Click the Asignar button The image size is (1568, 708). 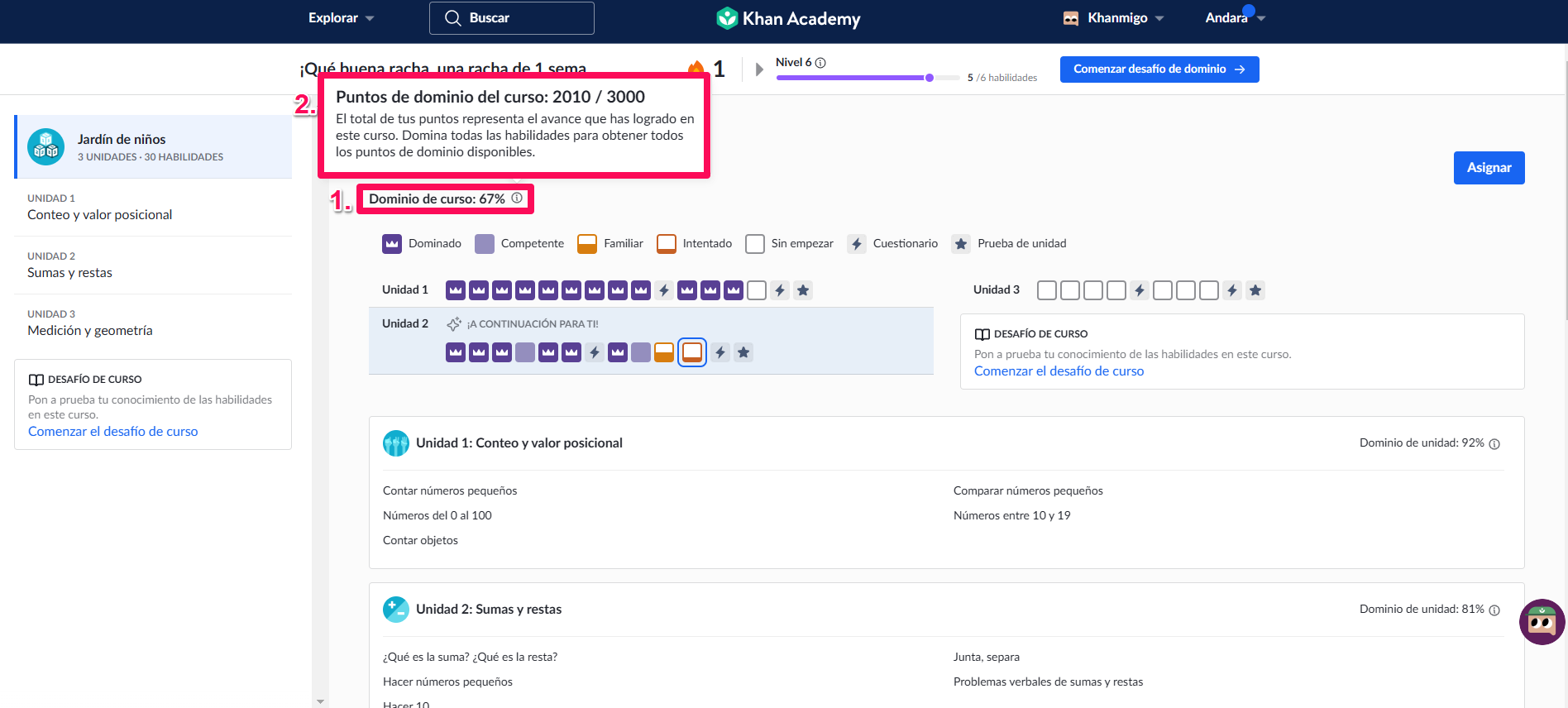1489,168
